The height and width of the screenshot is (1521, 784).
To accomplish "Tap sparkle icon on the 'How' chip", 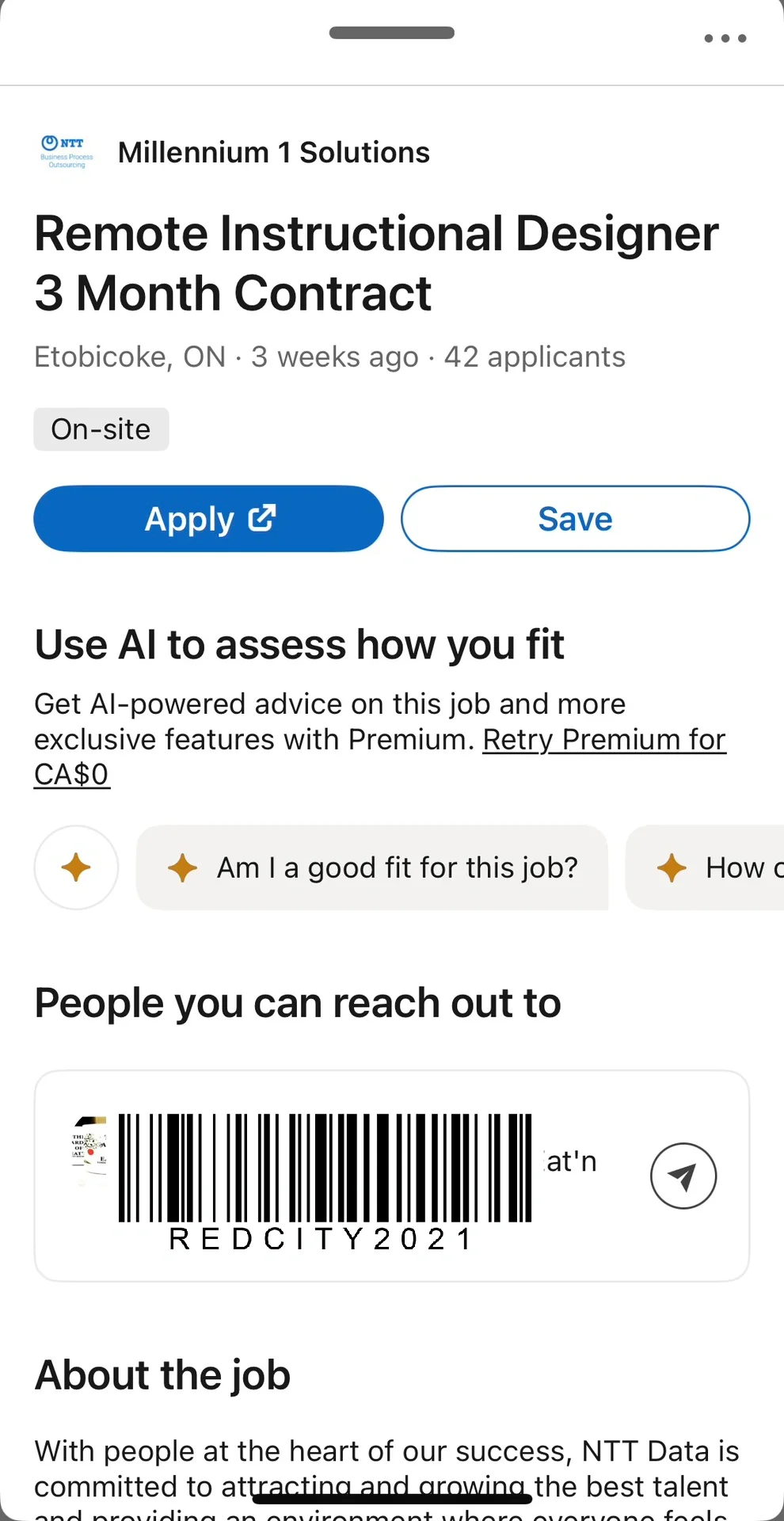I will click(672, 867).
